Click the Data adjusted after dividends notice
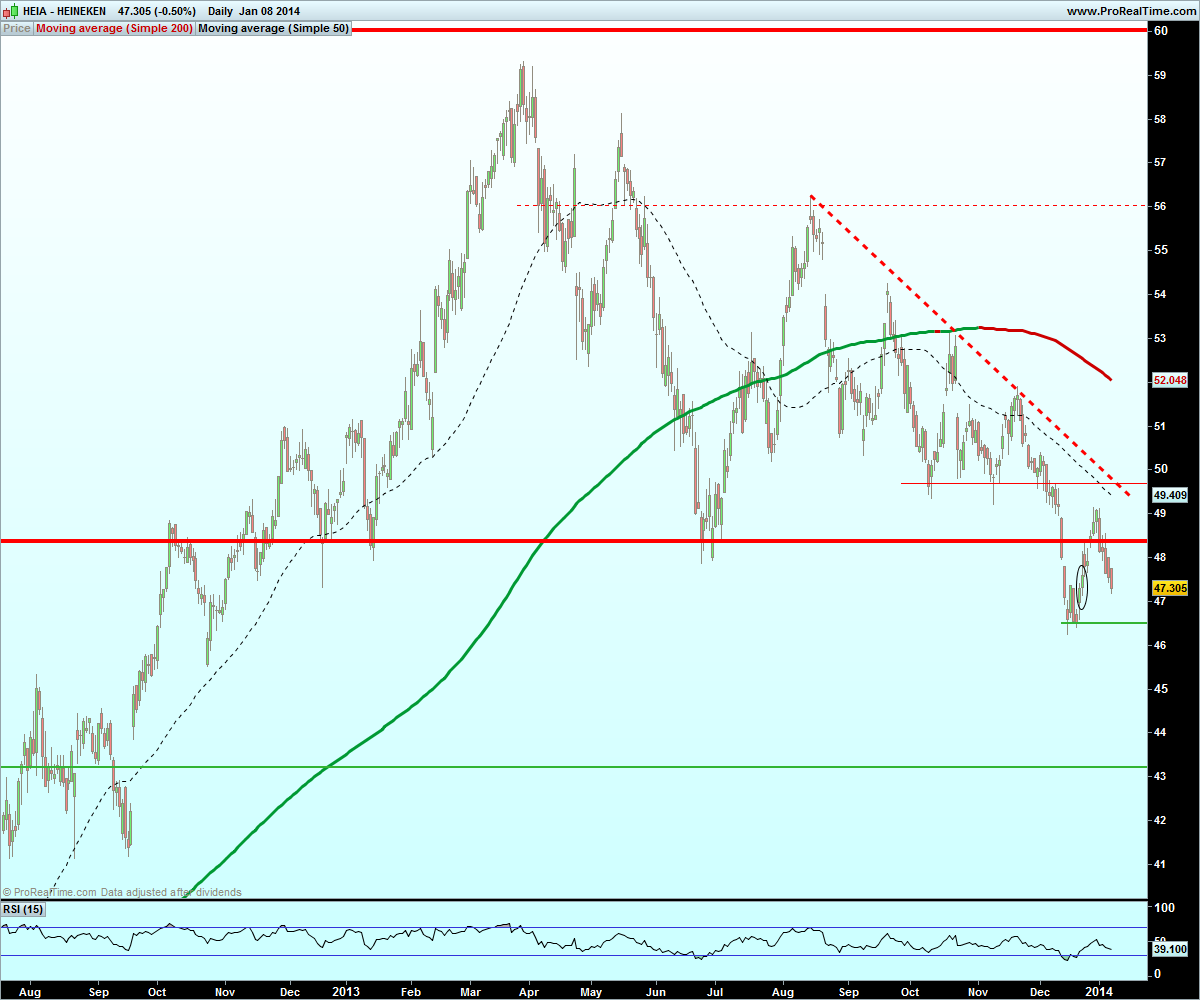Viewport: 1200px width, 1000px height. pos(170,892)
